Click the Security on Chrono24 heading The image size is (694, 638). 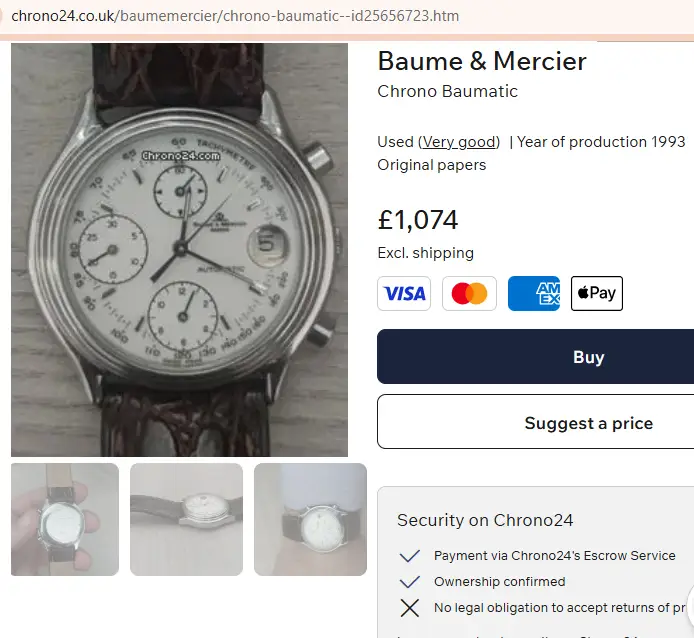click(x=485, y=520)
